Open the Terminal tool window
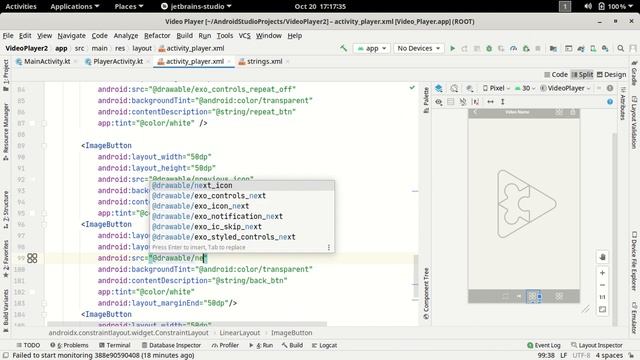 coord(114,345)
